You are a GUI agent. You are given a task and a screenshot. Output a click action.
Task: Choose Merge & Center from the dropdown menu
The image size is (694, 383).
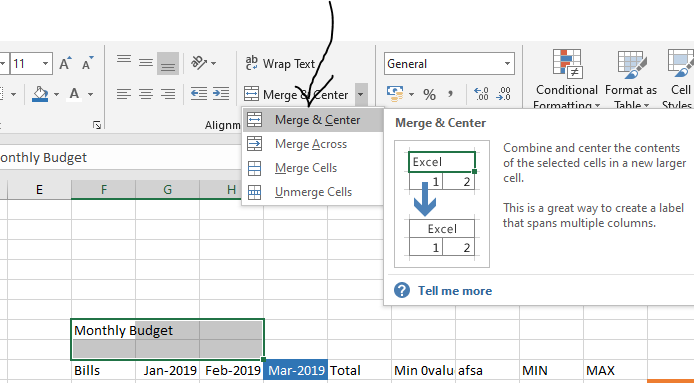point(312,120)
